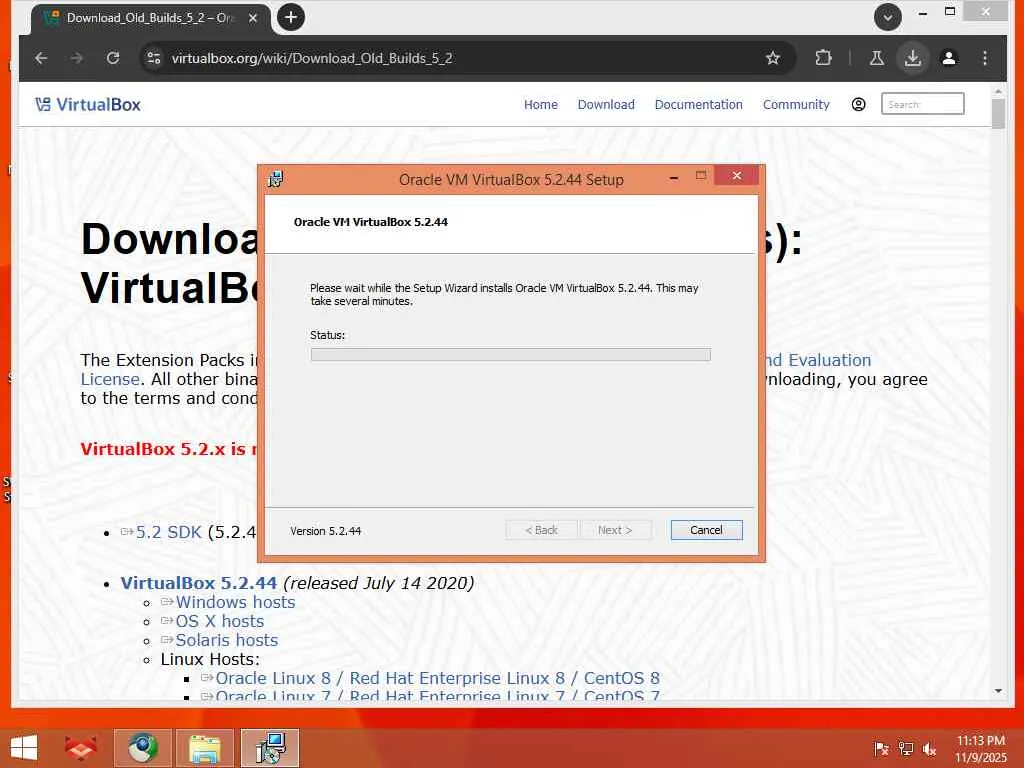
Task: Open Chrome three-dot menu
Action: point(985,58)
